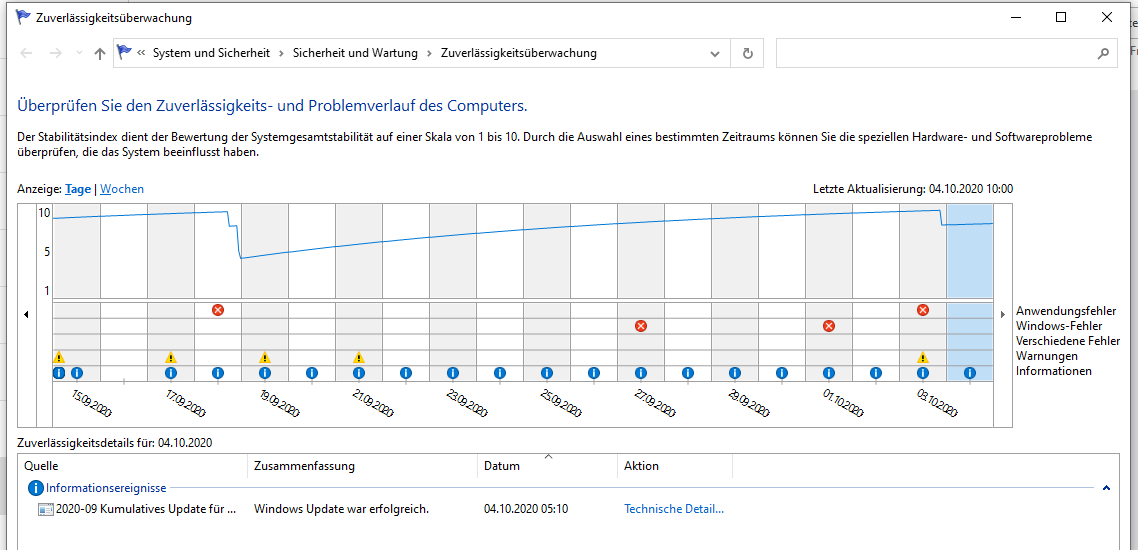Click the Informationsereignisse group heading
The height and width of the screenshot is (550, 1138).
click(x=106, y=488)
